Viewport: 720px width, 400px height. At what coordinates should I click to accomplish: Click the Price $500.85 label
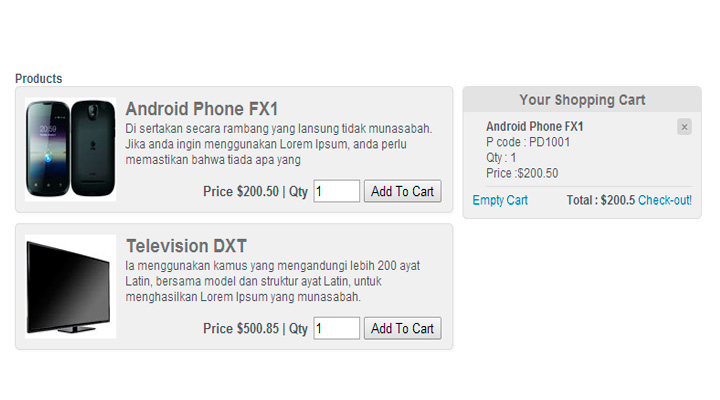[241, 328]
